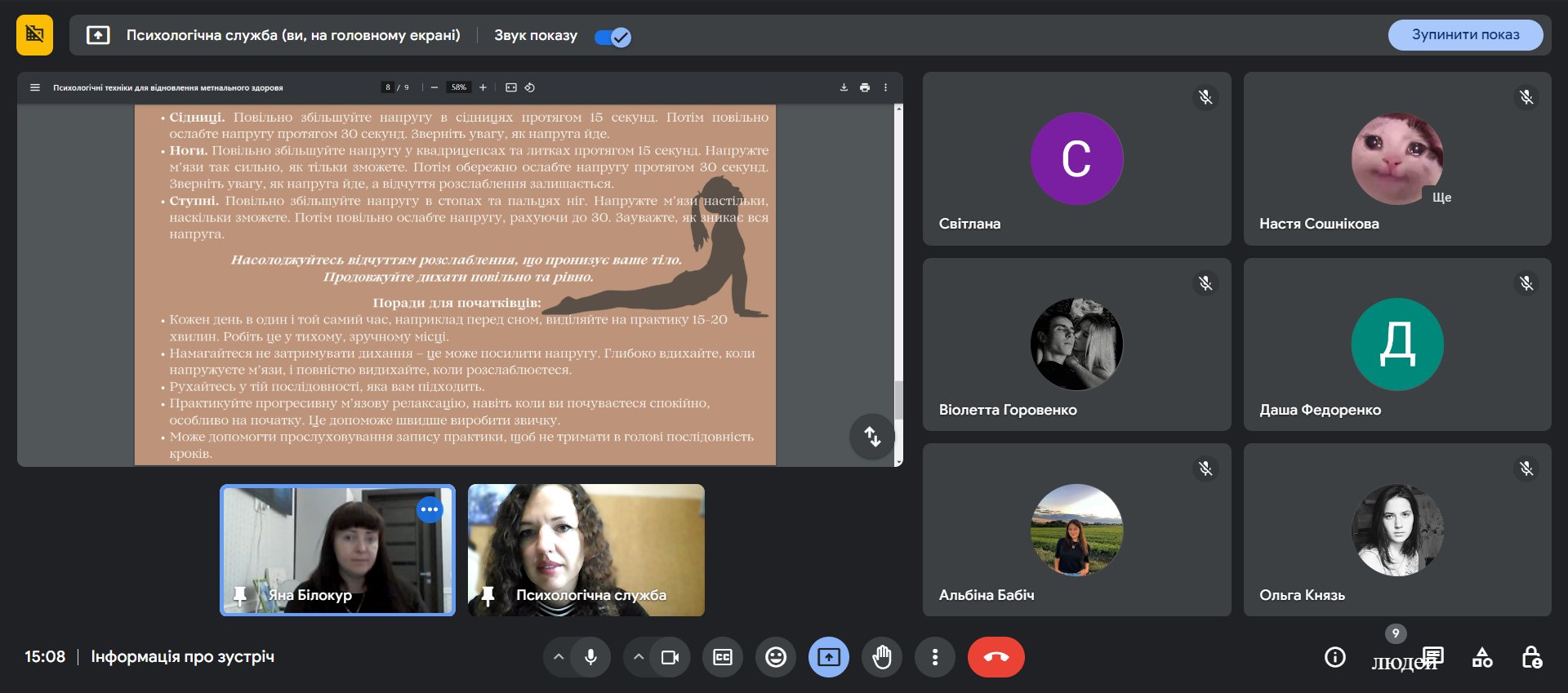The width and height of the screenshot is (1568, 693).
Task: Open the three-dot more options menu in call bar
Action: click(935, 657)
